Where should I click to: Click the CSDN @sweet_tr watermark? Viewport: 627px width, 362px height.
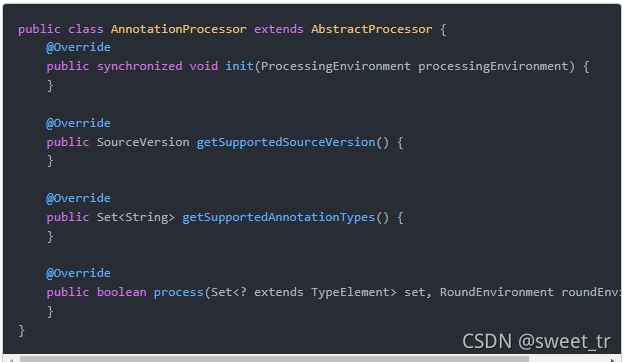point(536,342)
